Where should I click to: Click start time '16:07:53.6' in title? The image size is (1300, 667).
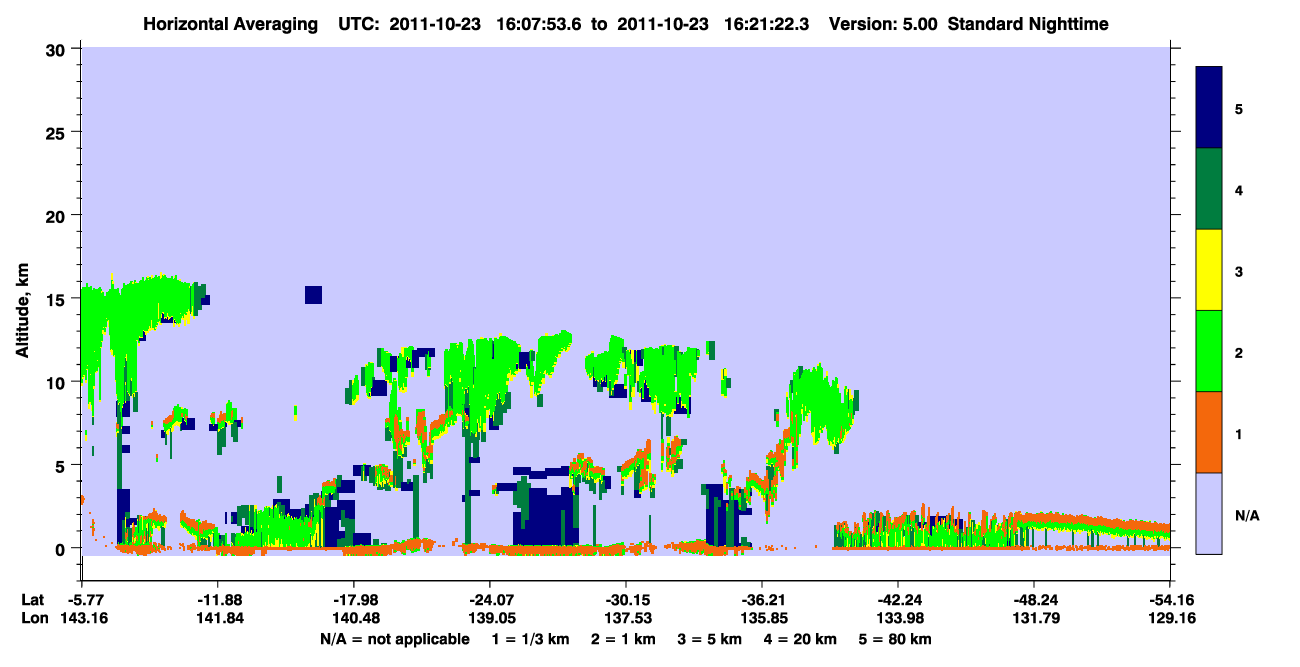pos(537,23)
